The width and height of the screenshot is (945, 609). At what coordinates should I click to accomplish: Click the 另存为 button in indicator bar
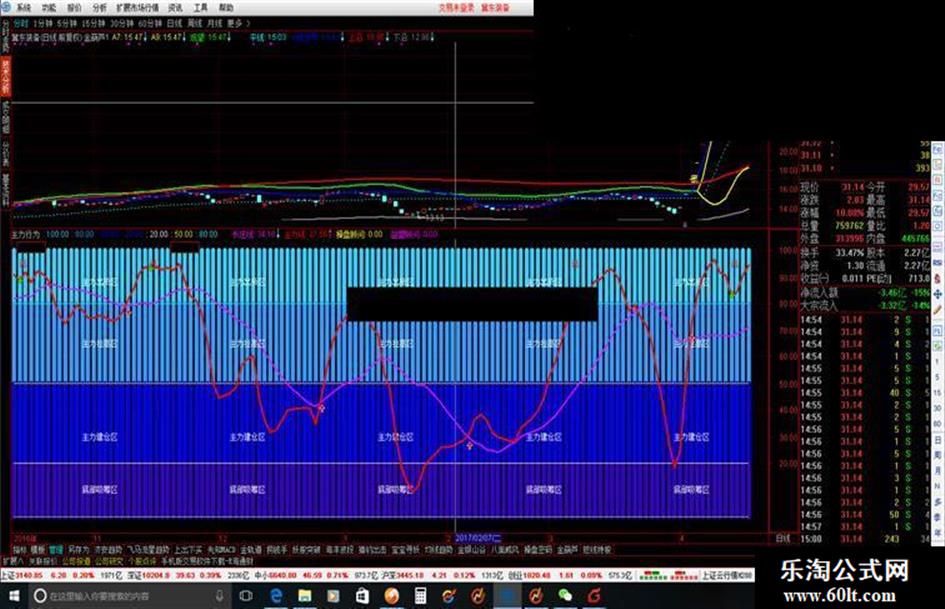[x=78, y=549]
